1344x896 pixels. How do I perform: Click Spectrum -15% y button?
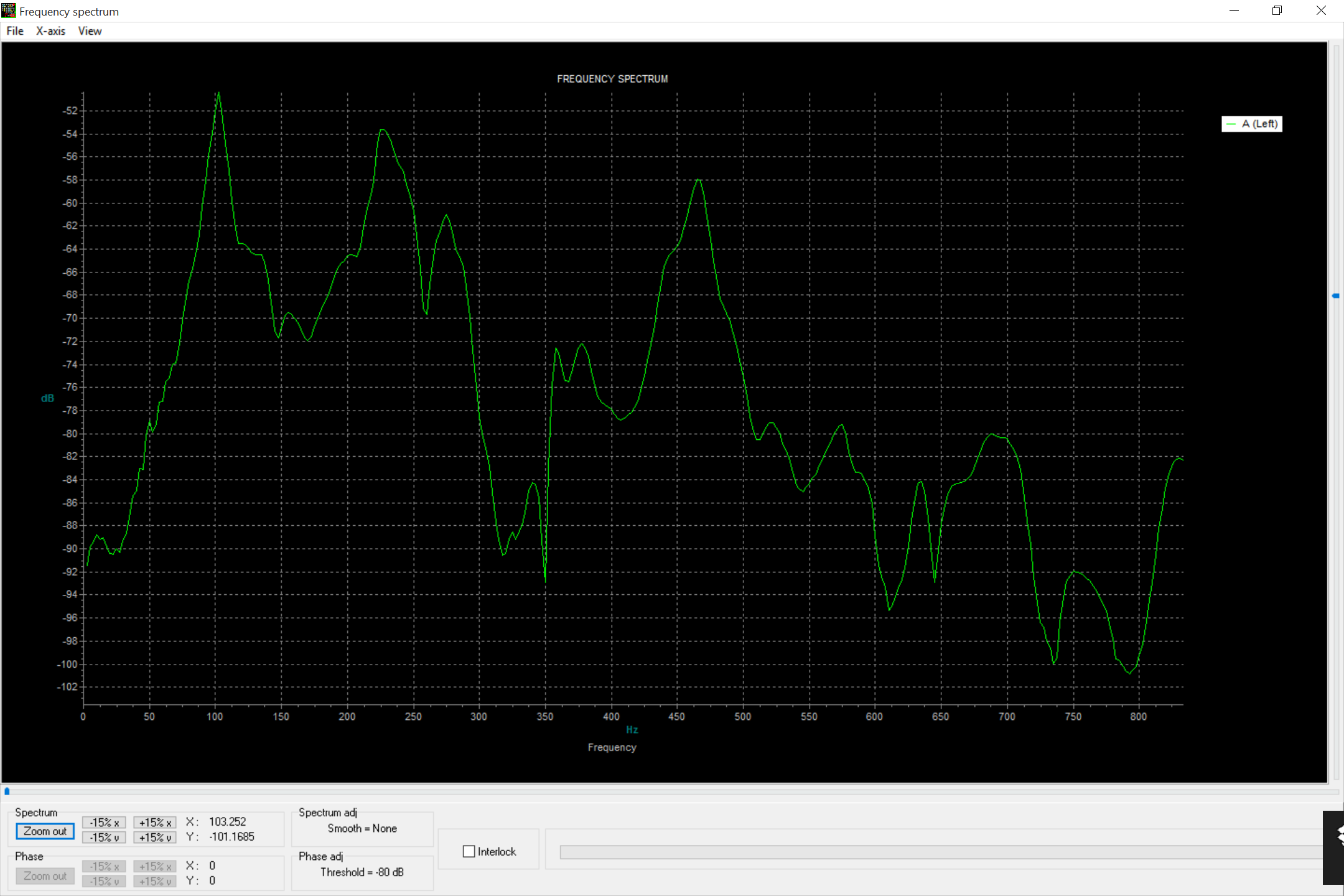104,838
